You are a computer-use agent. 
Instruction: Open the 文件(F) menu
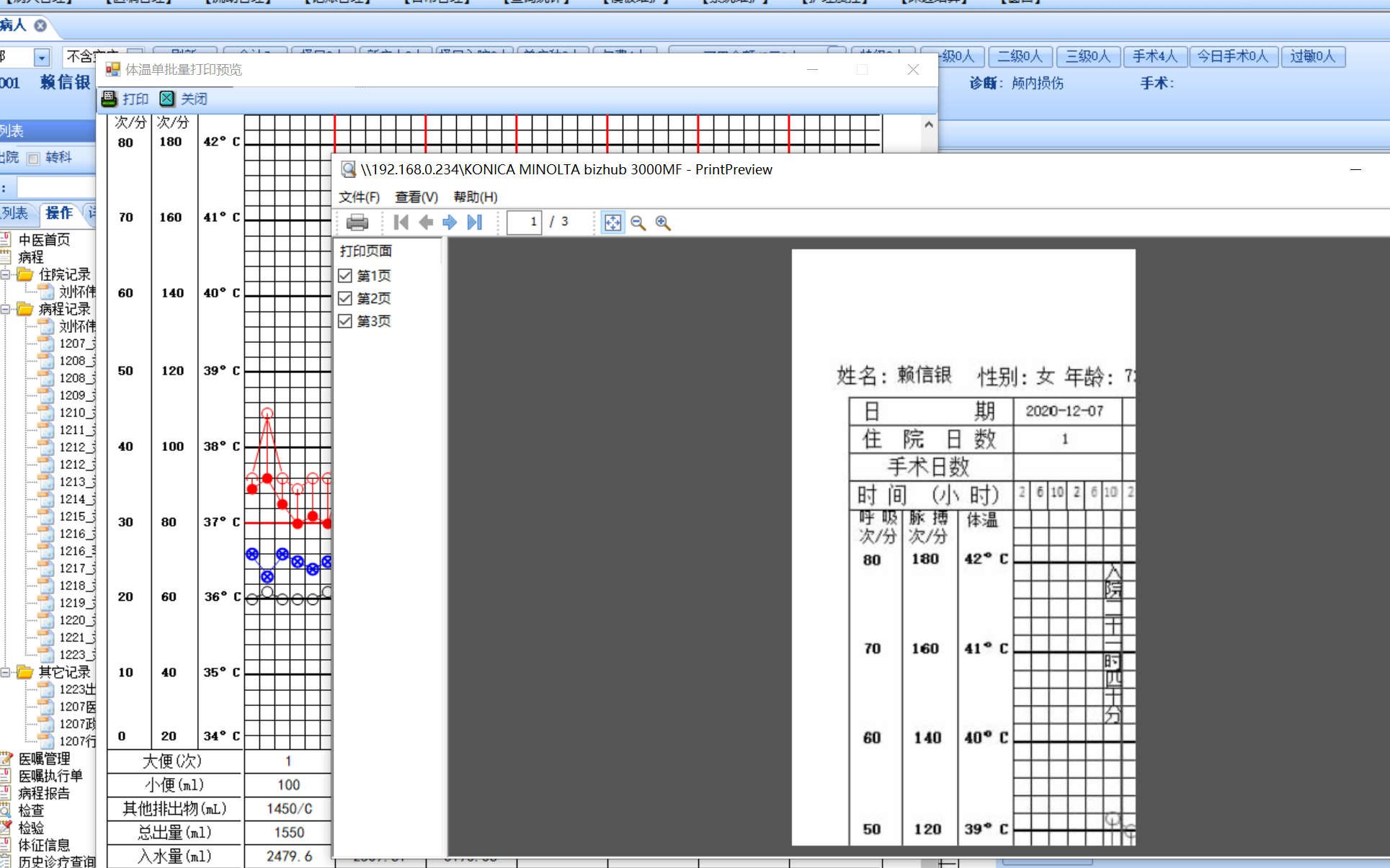(x=359, y=197)
